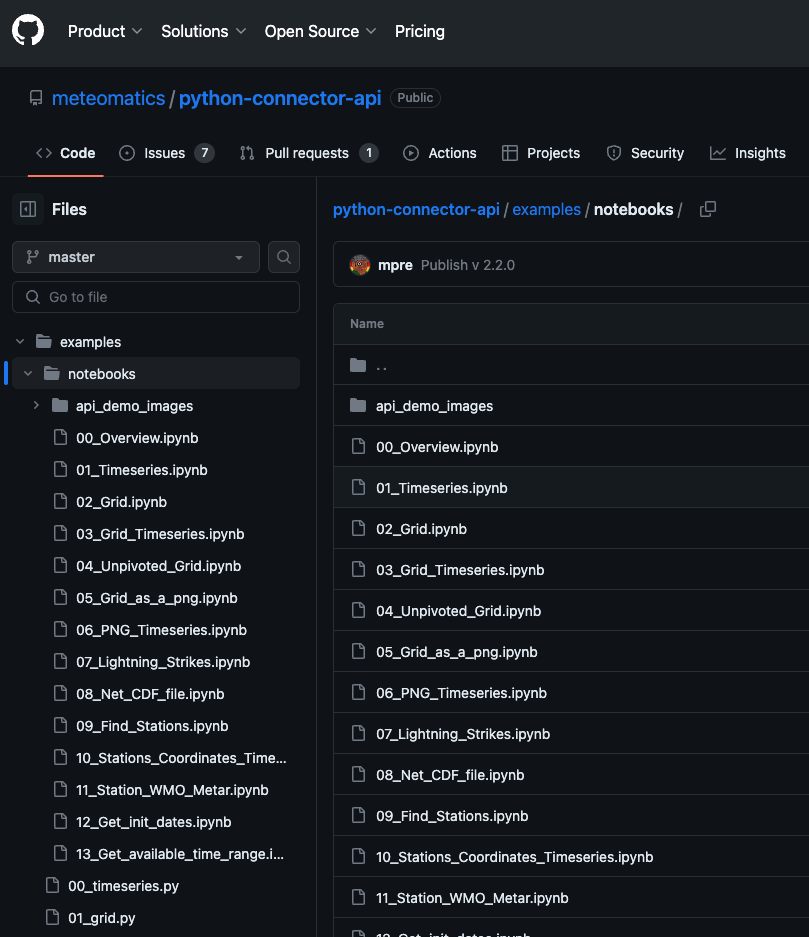Expand the Product menu dropdown
Viewport: 809px width, 937px height.
coord(105,31)
